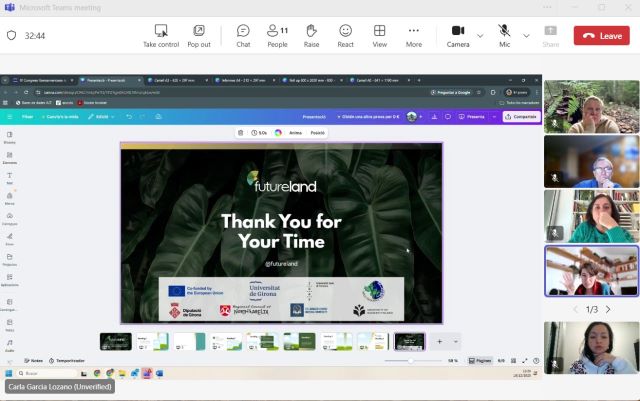The image size is (640, 401).
Task: Open the React emoji options
Action: (345, 36)
